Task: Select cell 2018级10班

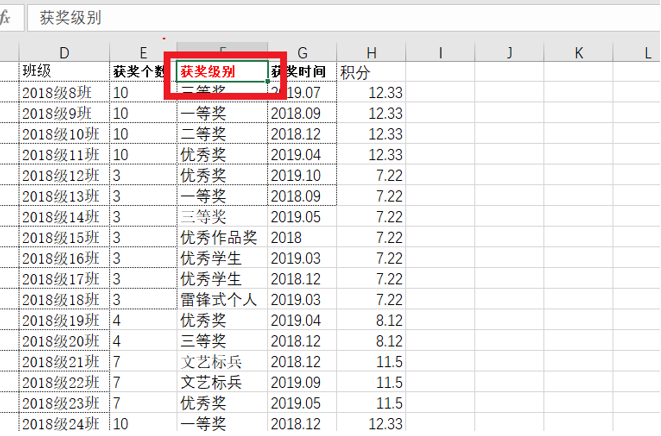Action: 64,134
